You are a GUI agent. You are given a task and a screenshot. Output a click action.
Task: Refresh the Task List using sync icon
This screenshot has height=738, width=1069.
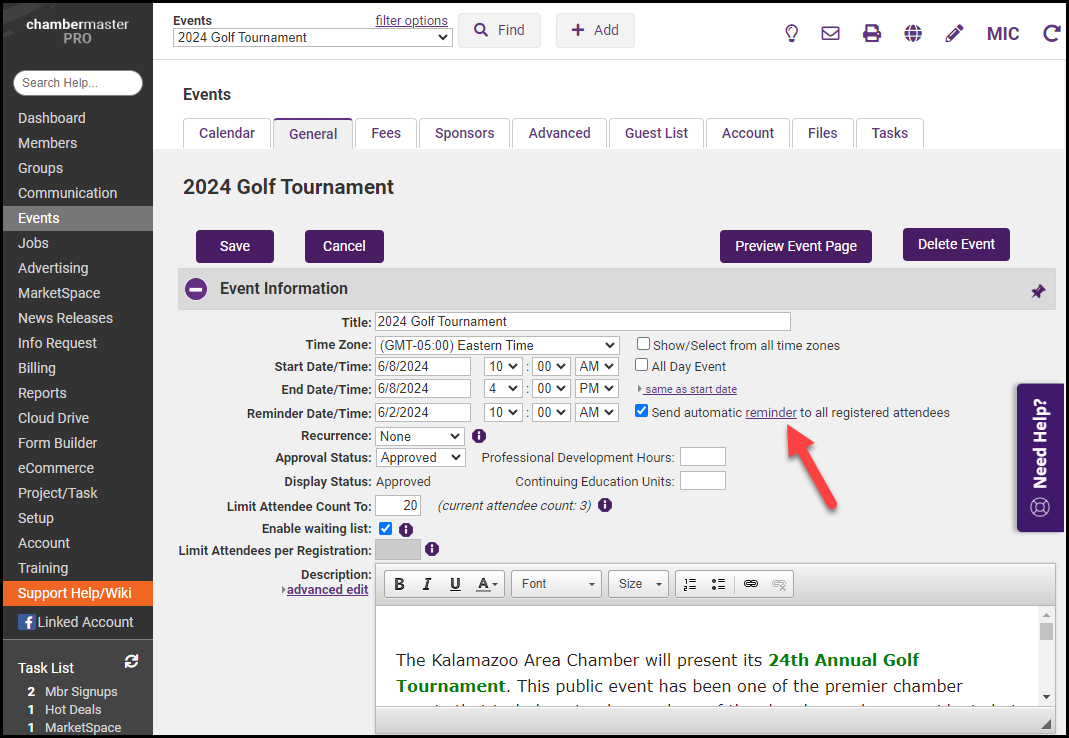pos(131,662)
